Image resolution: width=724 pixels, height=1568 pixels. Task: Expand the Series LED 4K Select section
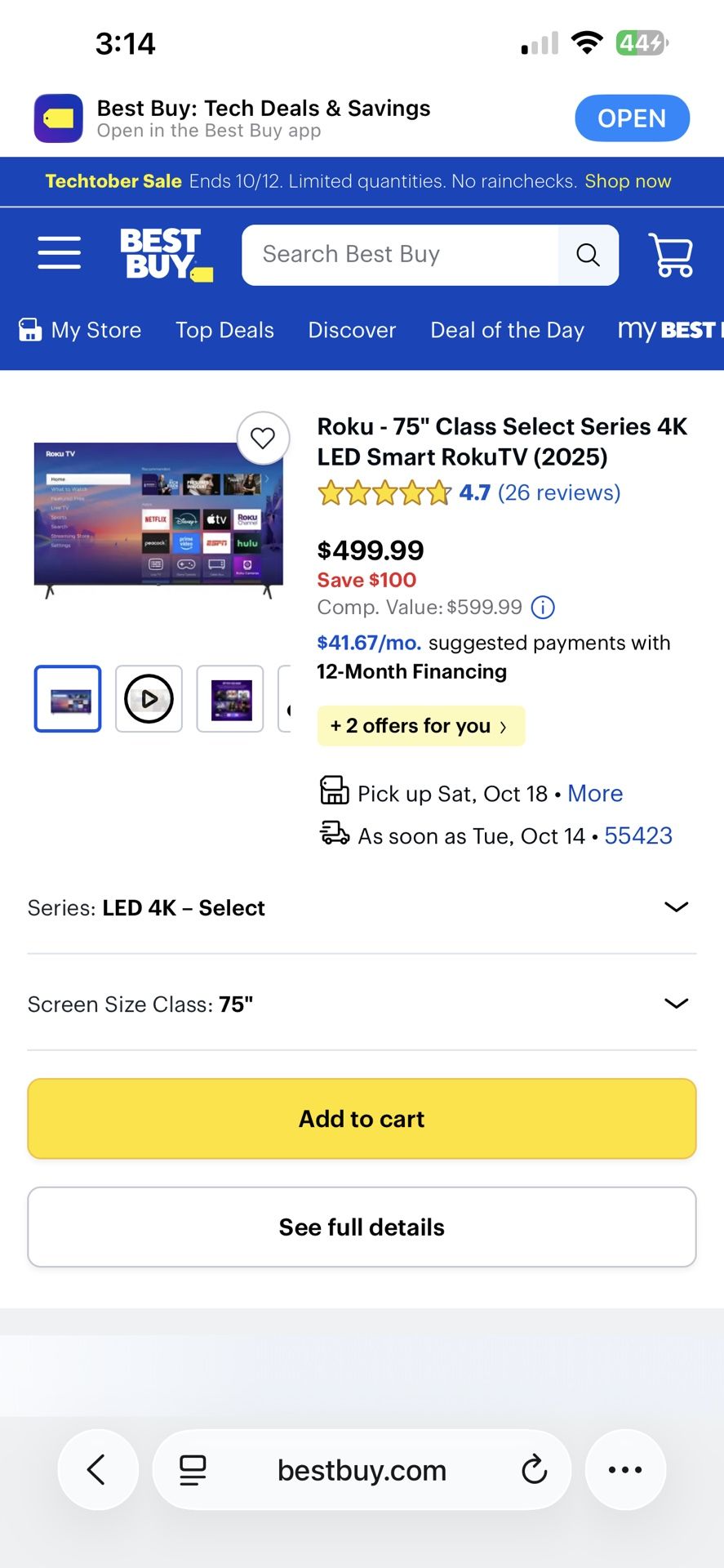[676, 906]
